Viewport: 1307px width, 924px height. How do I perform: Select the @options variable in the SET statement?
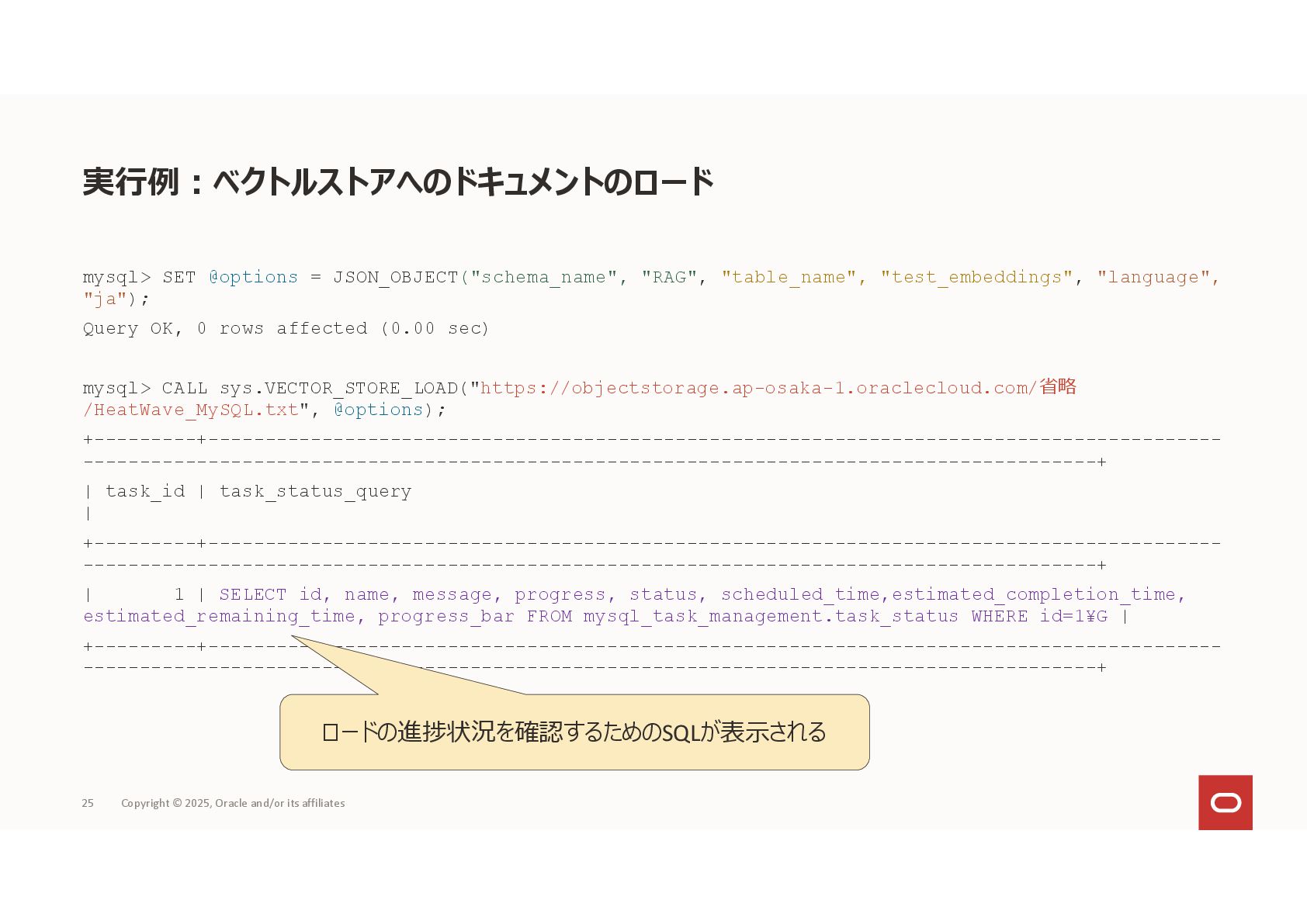click(253, 277)
